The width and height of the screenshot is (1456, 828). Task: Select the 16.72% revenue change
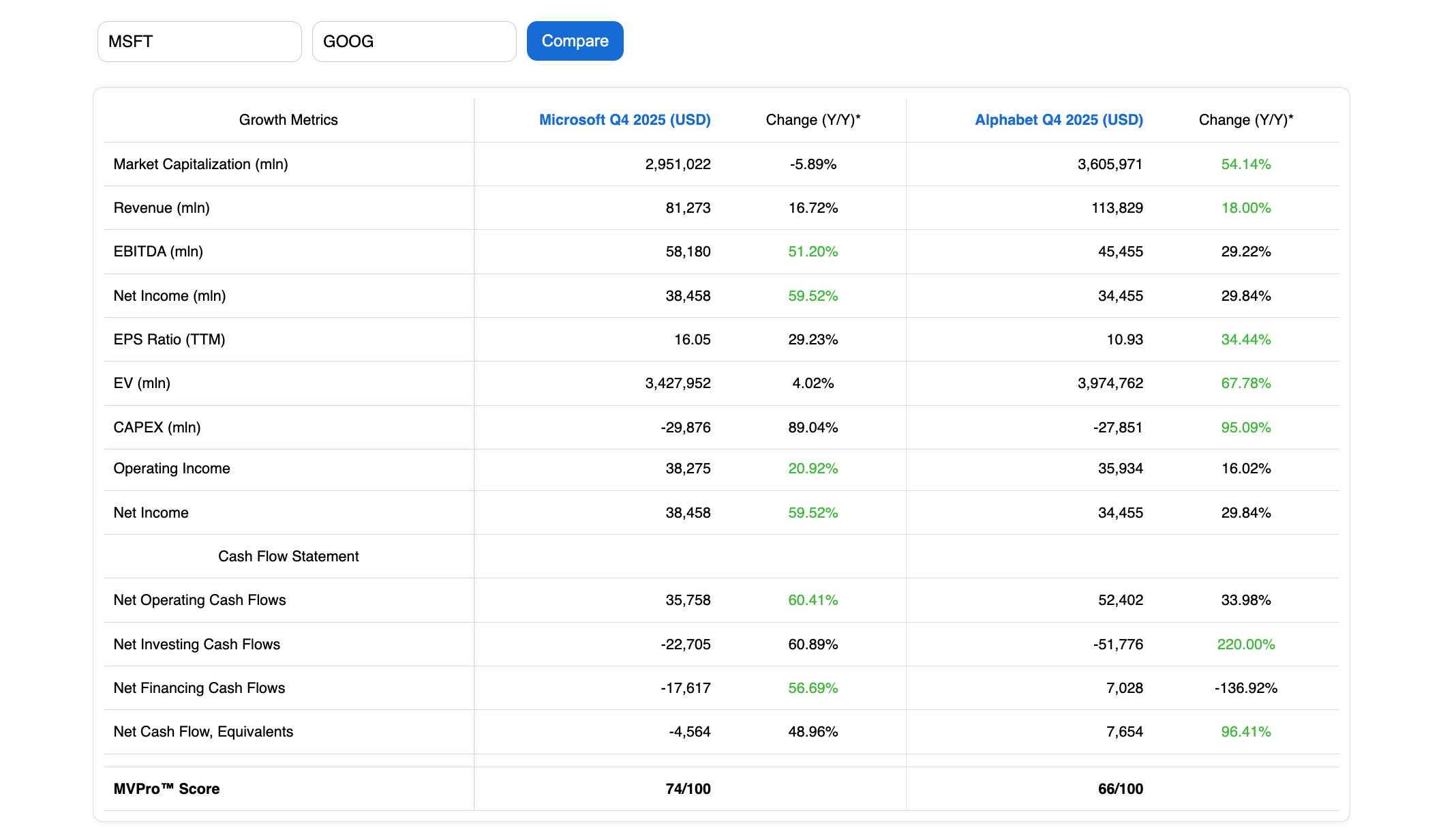pos(813,208)
